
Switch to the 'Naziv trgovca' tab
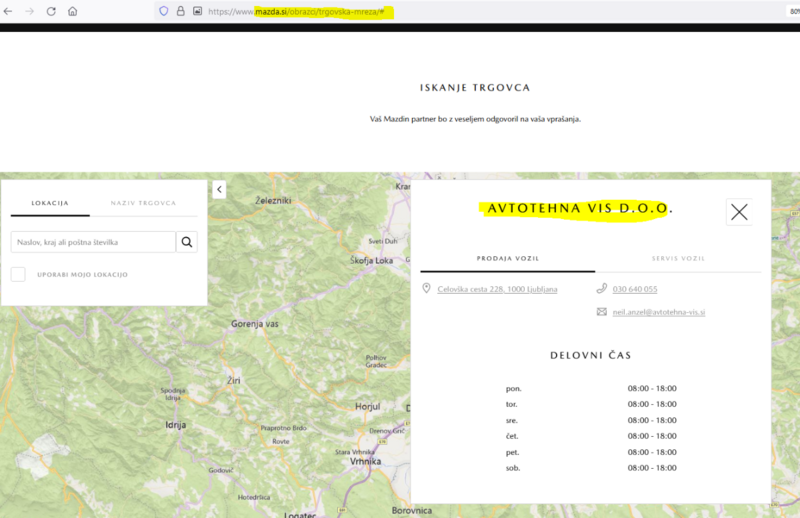pos(143,203)
